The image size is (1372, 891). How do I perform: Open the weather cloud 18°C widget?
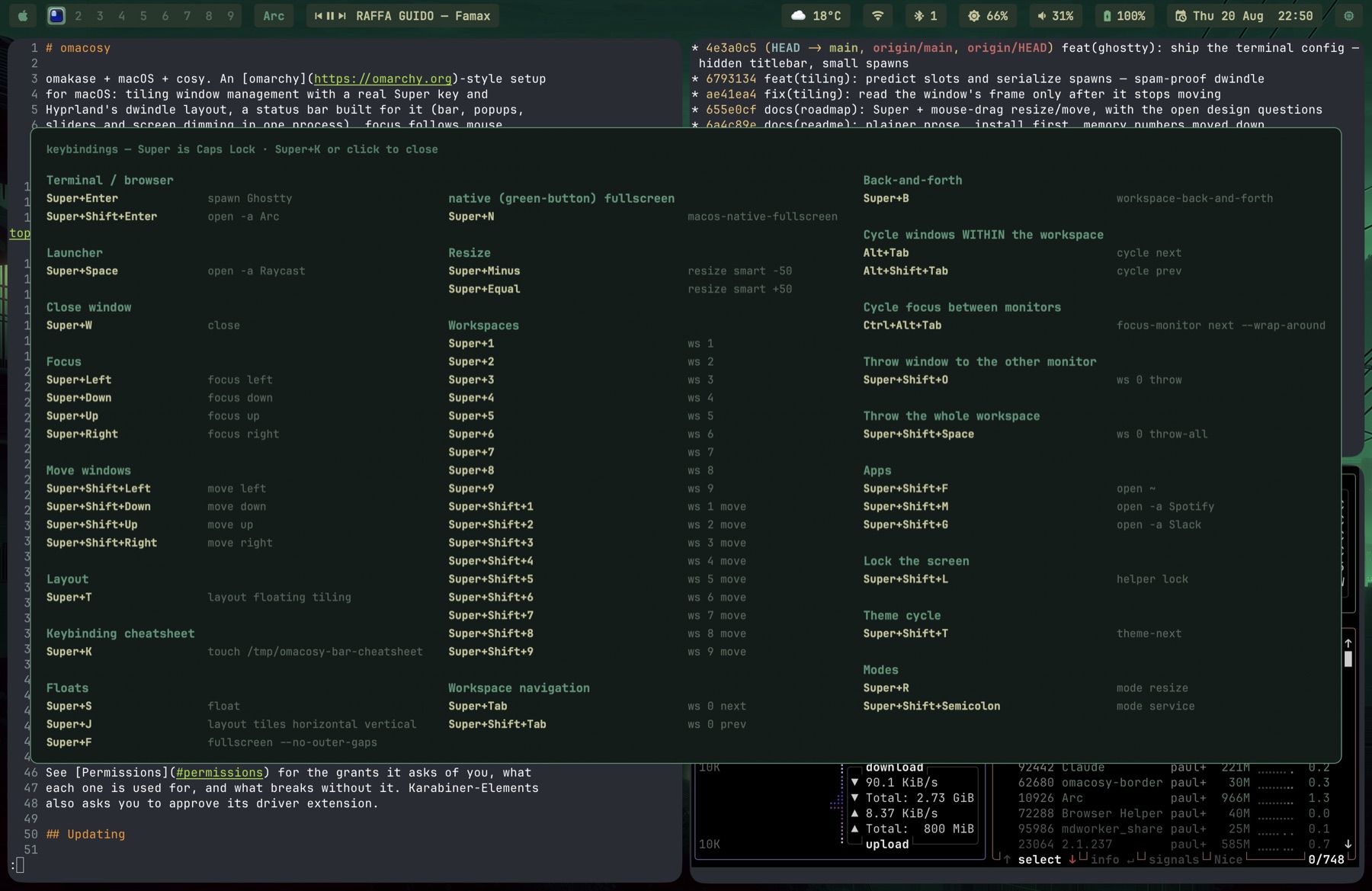point(816,15)
